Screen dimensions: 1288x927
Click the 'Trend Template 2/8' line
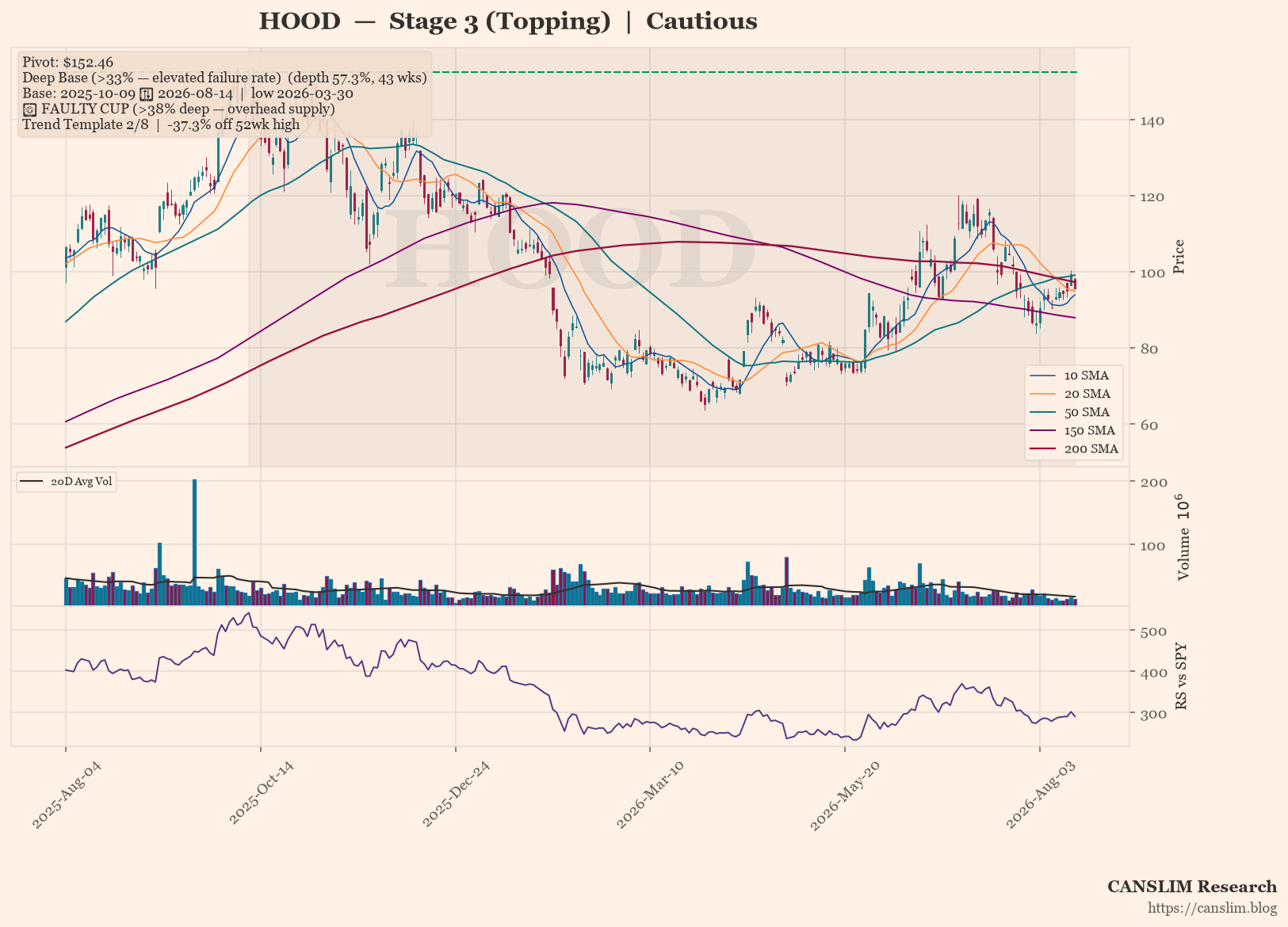coord(161,124)
